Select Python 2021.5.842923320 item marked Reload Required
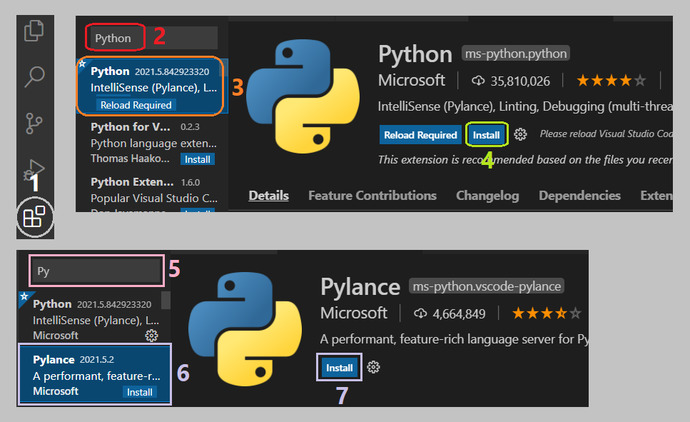 click(x=151, y=86)
